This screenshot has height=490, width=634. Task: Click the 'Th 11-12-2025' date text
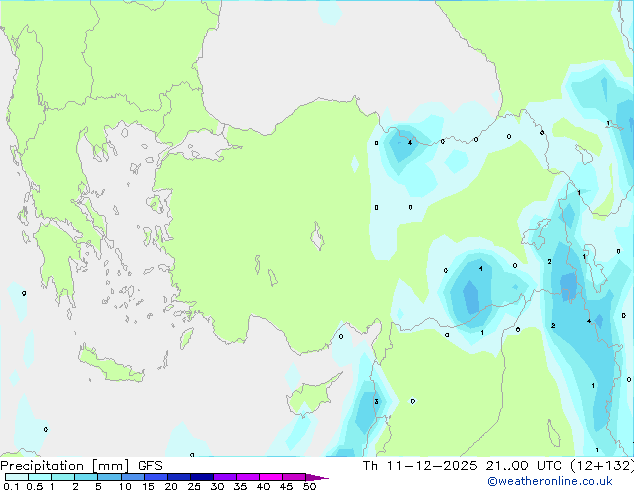[420, 466]
